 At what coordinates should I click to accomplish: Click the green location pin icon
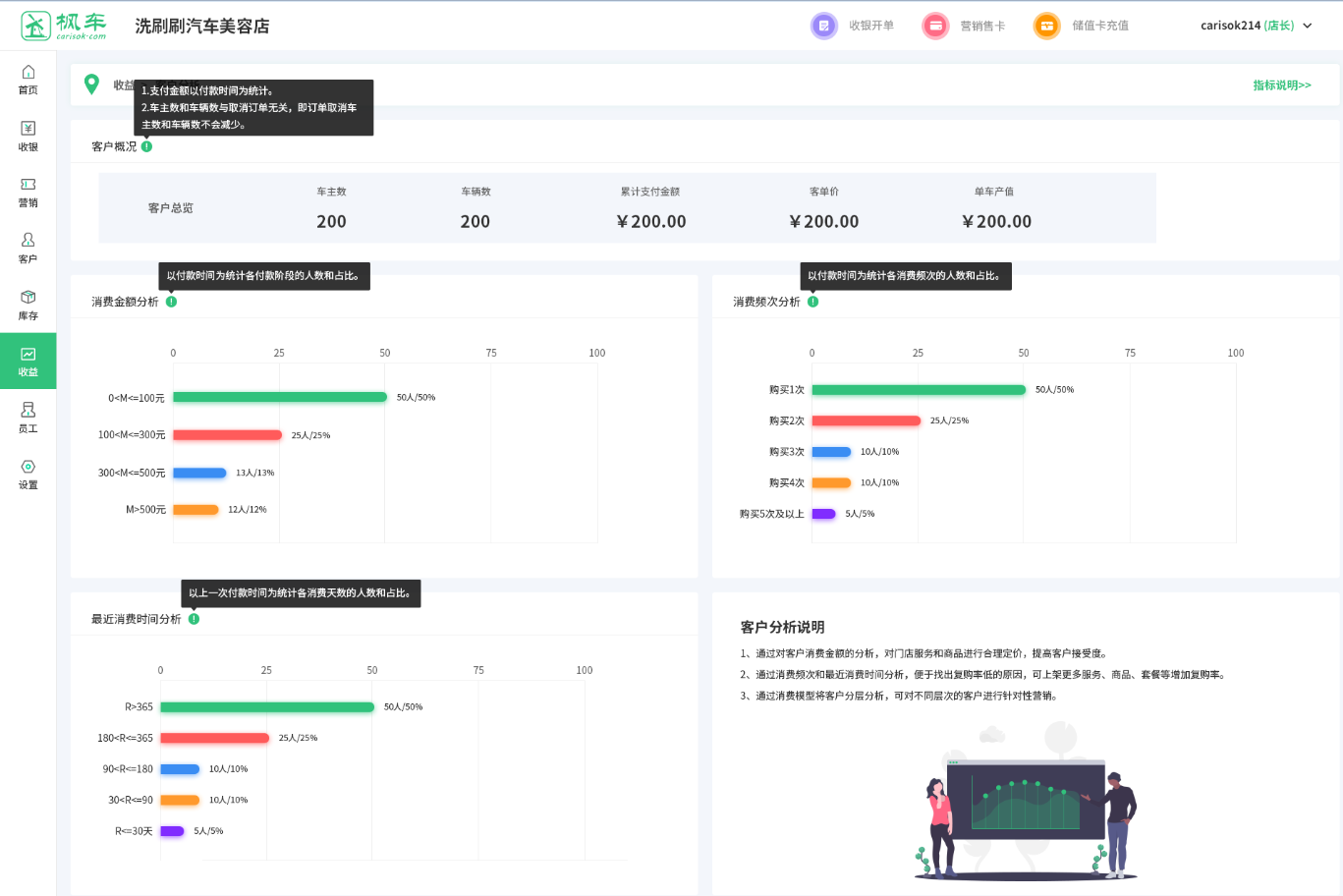click(x=91, y=84)
